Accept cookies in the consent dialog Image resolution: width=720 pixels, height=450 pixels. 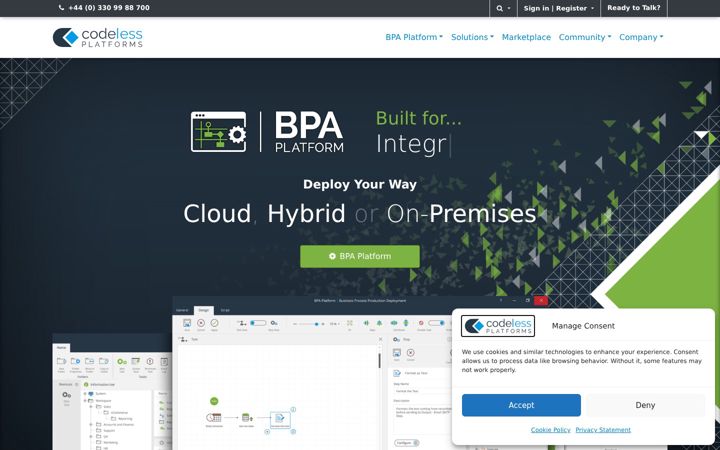point(521,405)
